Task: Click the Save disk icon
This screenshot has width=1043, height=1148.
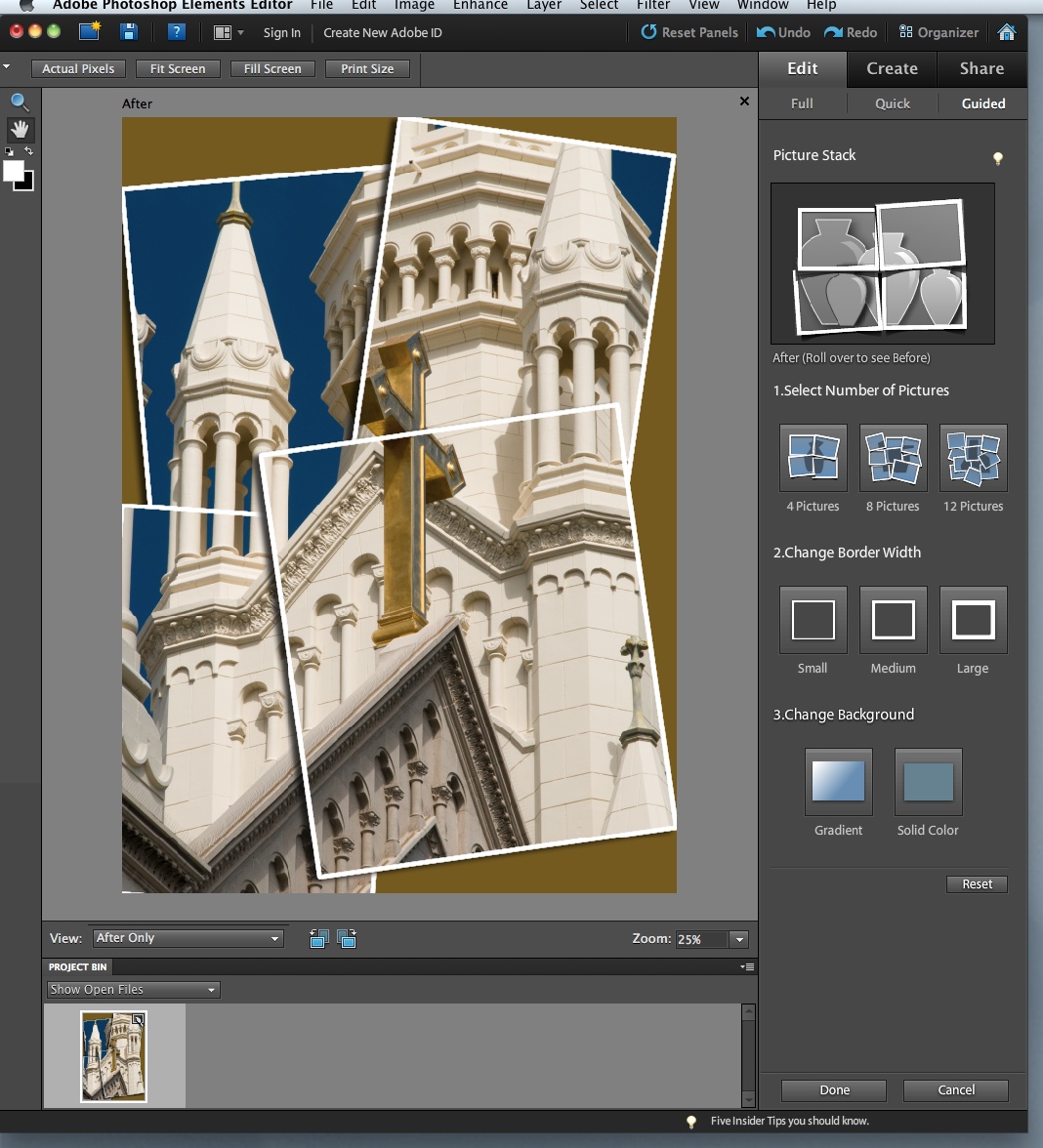Action: (x=129, y=32)
